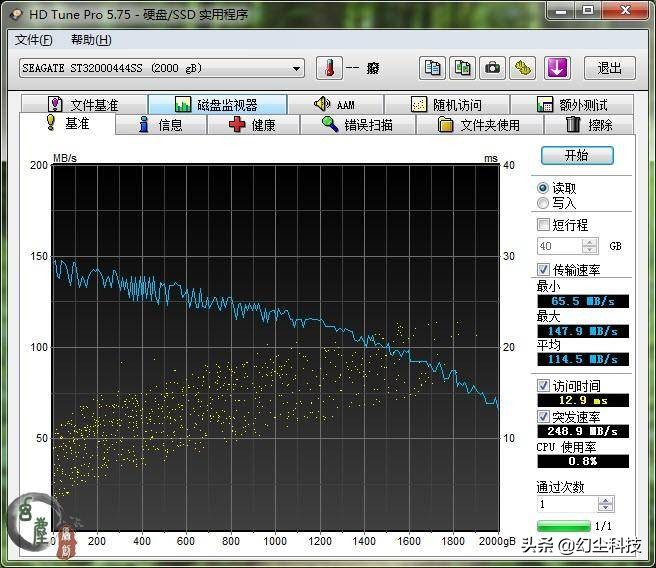This screenshot has width=656, height=568.
Task: Click the copy text to clipboard icon
Action: (x=432, y=68)
